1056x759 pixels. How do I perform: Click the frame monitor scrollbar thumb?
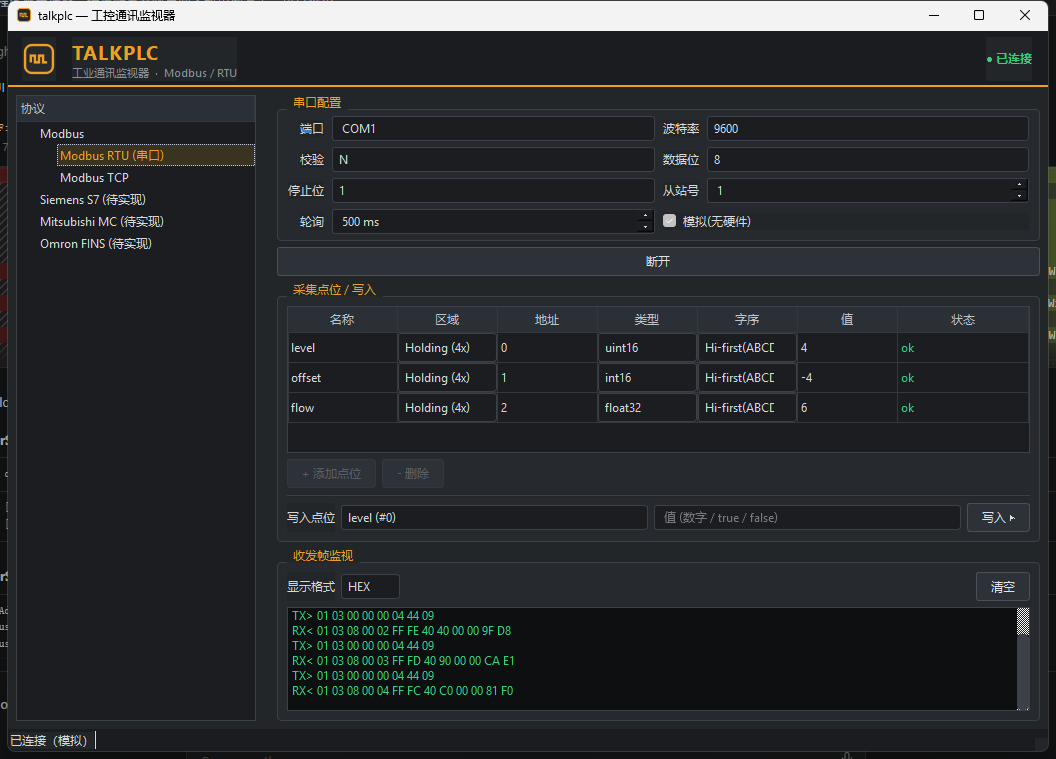[1023, 621]
